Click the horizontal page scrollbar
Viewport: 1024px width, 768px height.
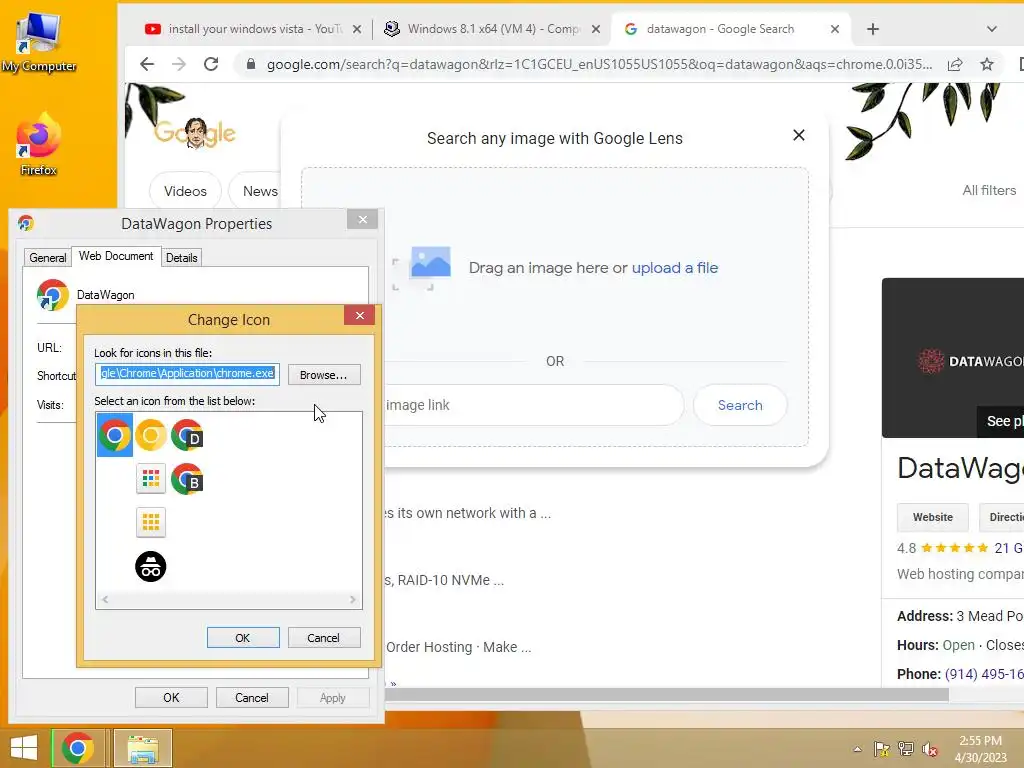pyautogui.click(x=666, y=695)
